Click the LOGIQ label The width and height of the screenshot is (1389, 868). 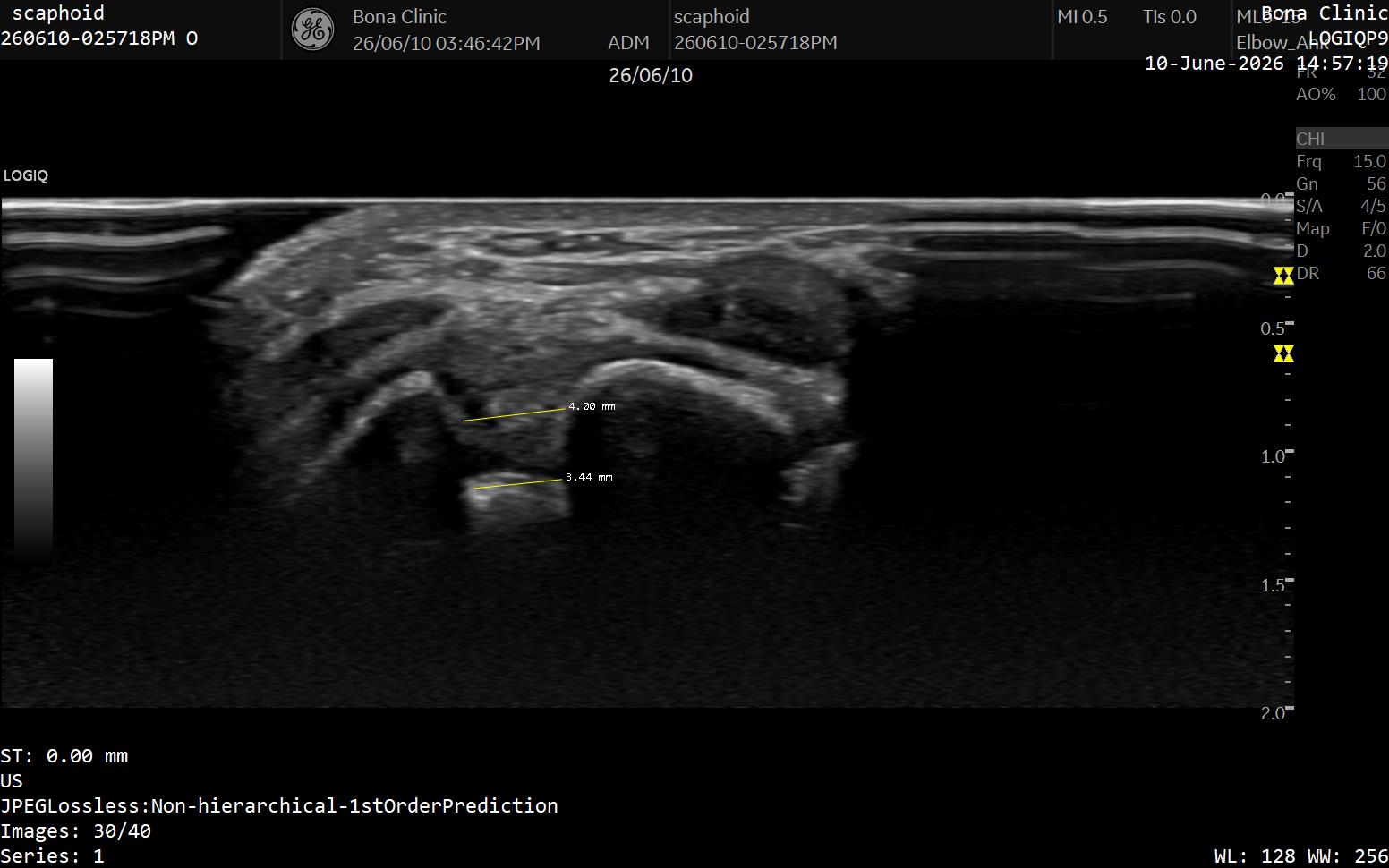pos(25,175)
